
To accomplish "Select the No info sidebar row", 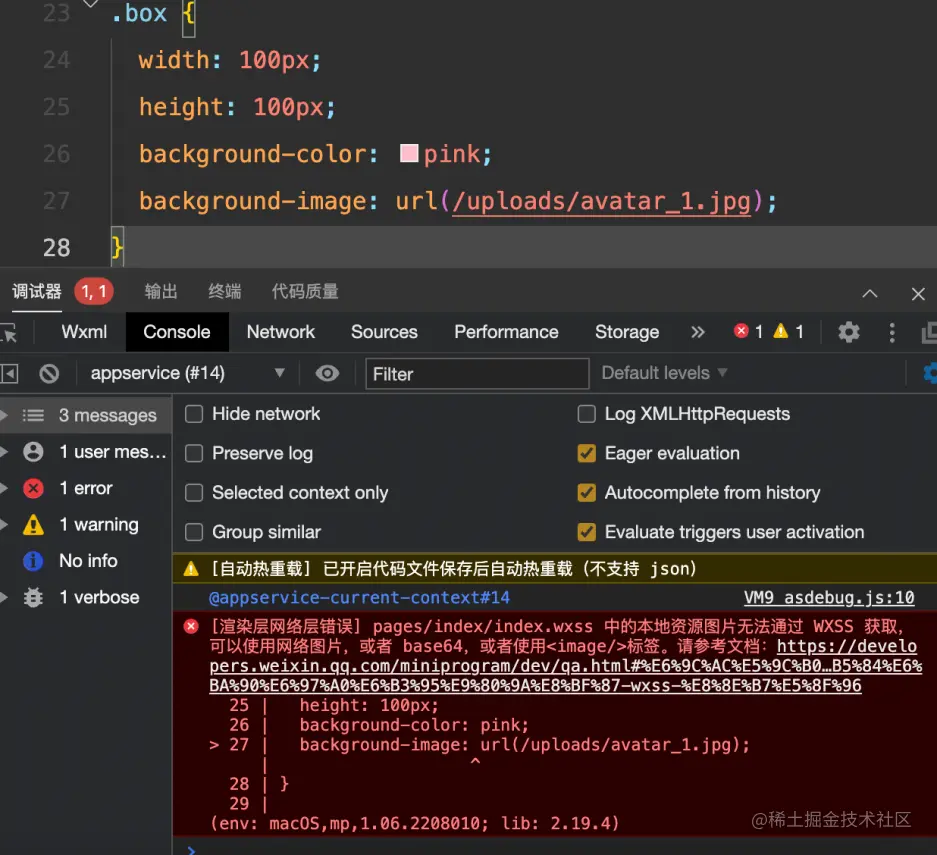I will pyautogui.click(x=88, y=561).
